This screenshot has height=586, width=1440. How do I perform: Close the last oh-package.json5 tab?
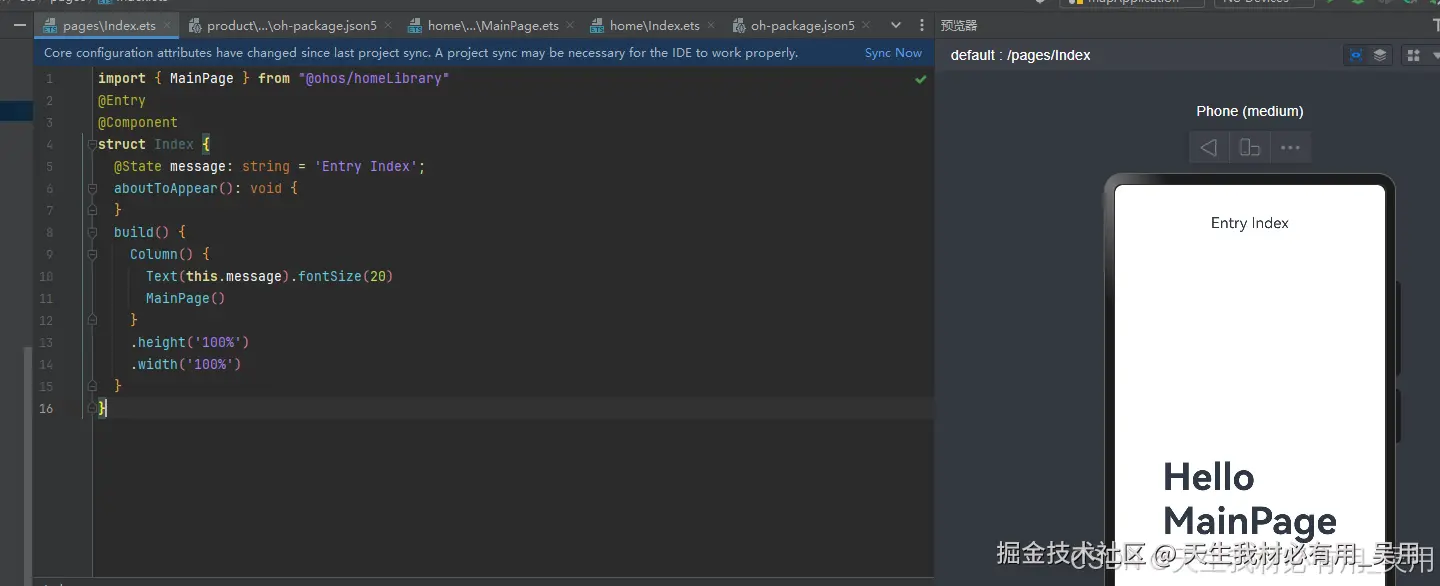pyautogui.click(x=865, y=26)
